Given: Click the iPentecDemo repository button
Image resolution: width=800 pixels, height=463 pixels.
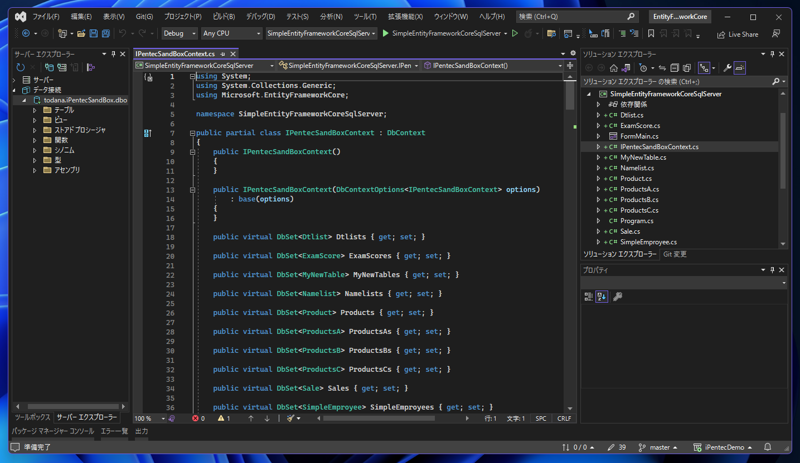Looking at the screenshot, I should pos(722,447).
